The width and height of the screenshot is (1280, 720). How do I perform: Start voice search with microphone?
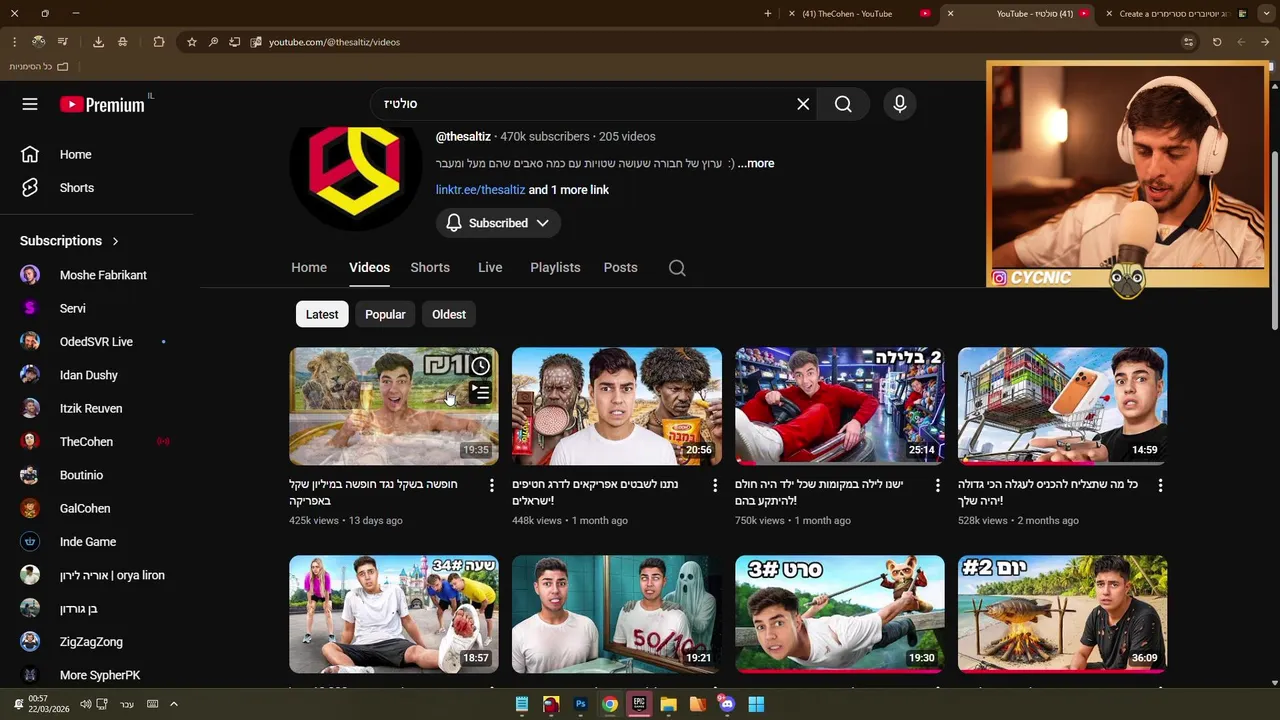tap(900, 104)
